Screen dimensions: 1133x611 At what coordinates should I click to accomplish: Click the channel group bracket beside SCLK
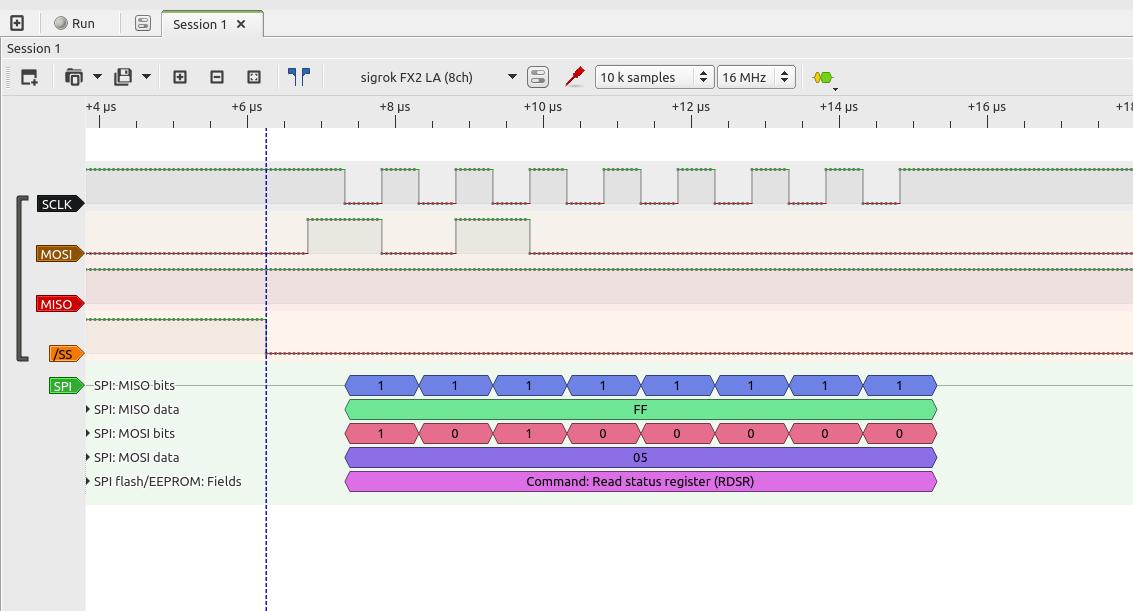click(x=22, y=278)
